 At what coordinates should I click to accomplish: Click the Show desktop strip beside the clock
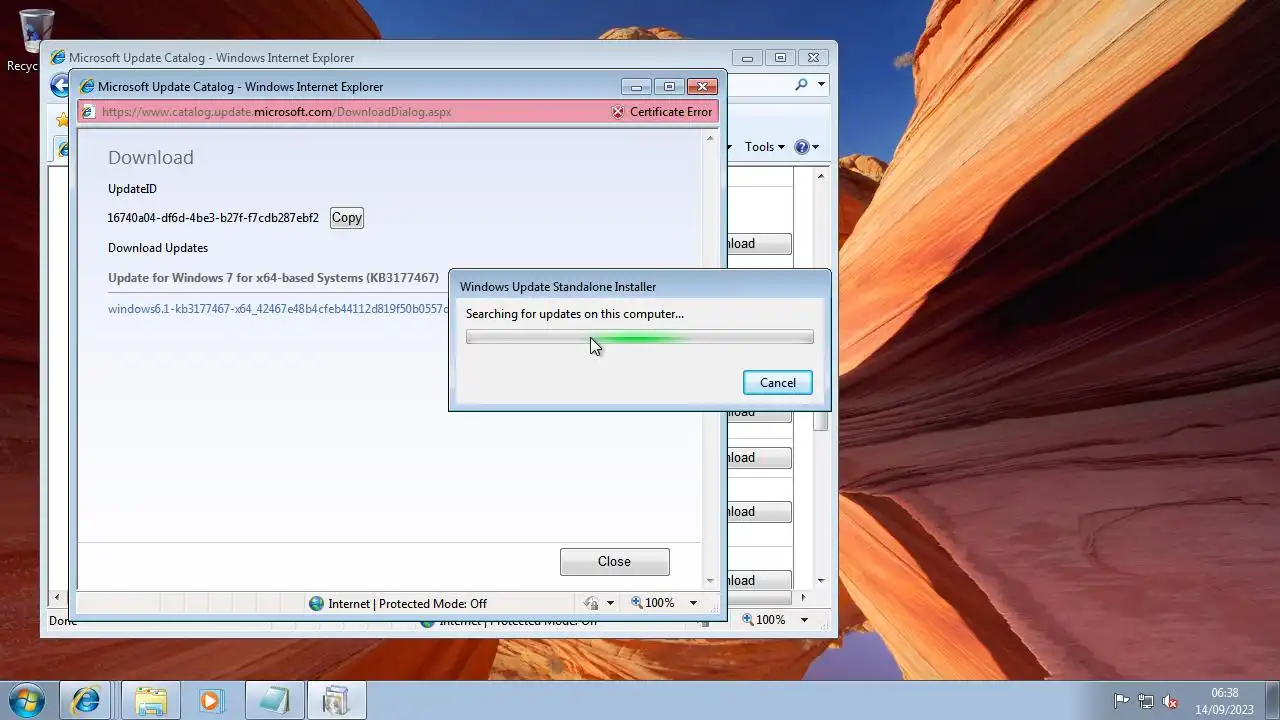[x=1272, y=700]
